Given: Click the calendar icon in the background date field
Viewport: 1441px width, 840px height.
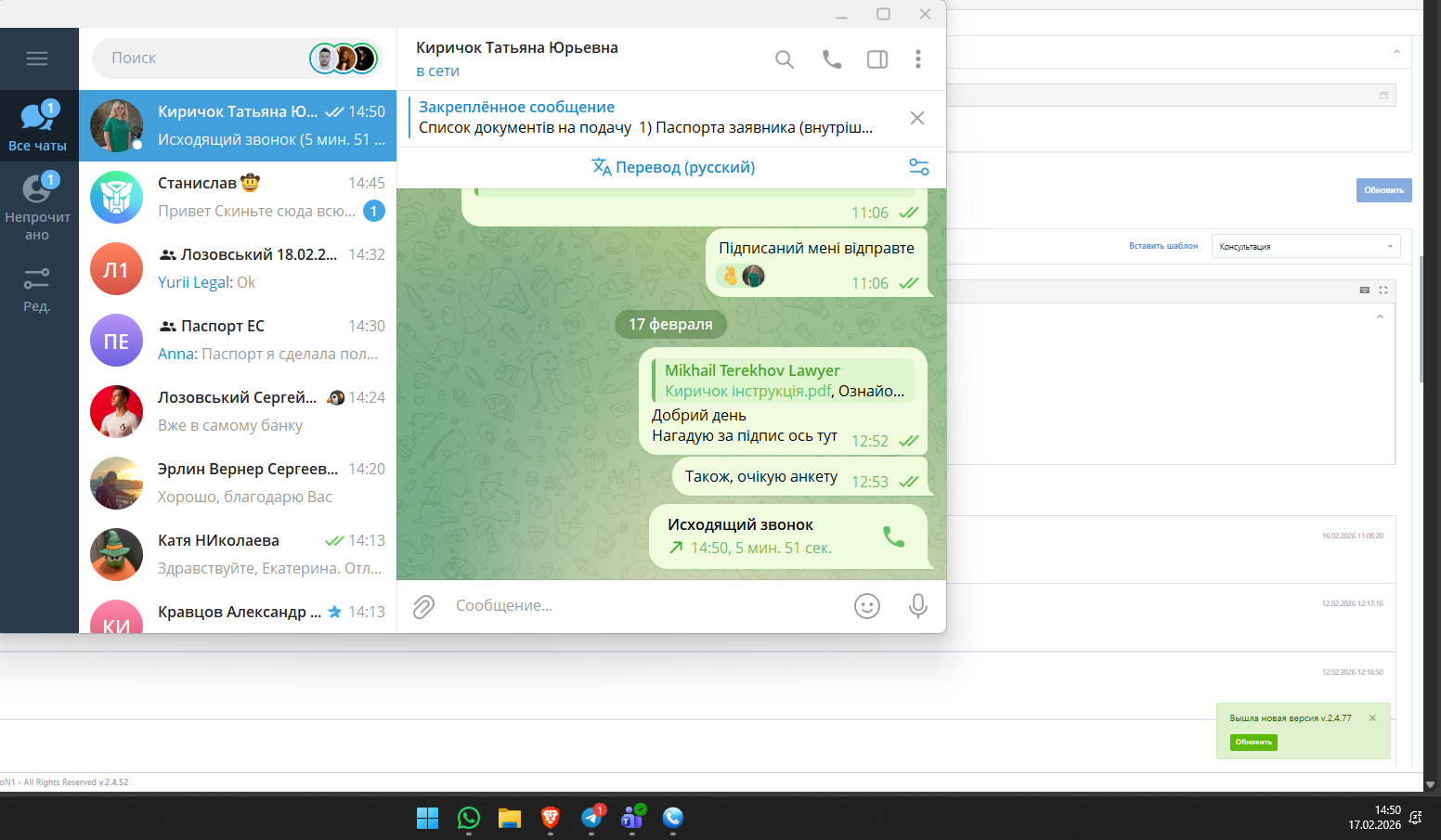Looking at the screenshot, I should [x=1383, y=95].
